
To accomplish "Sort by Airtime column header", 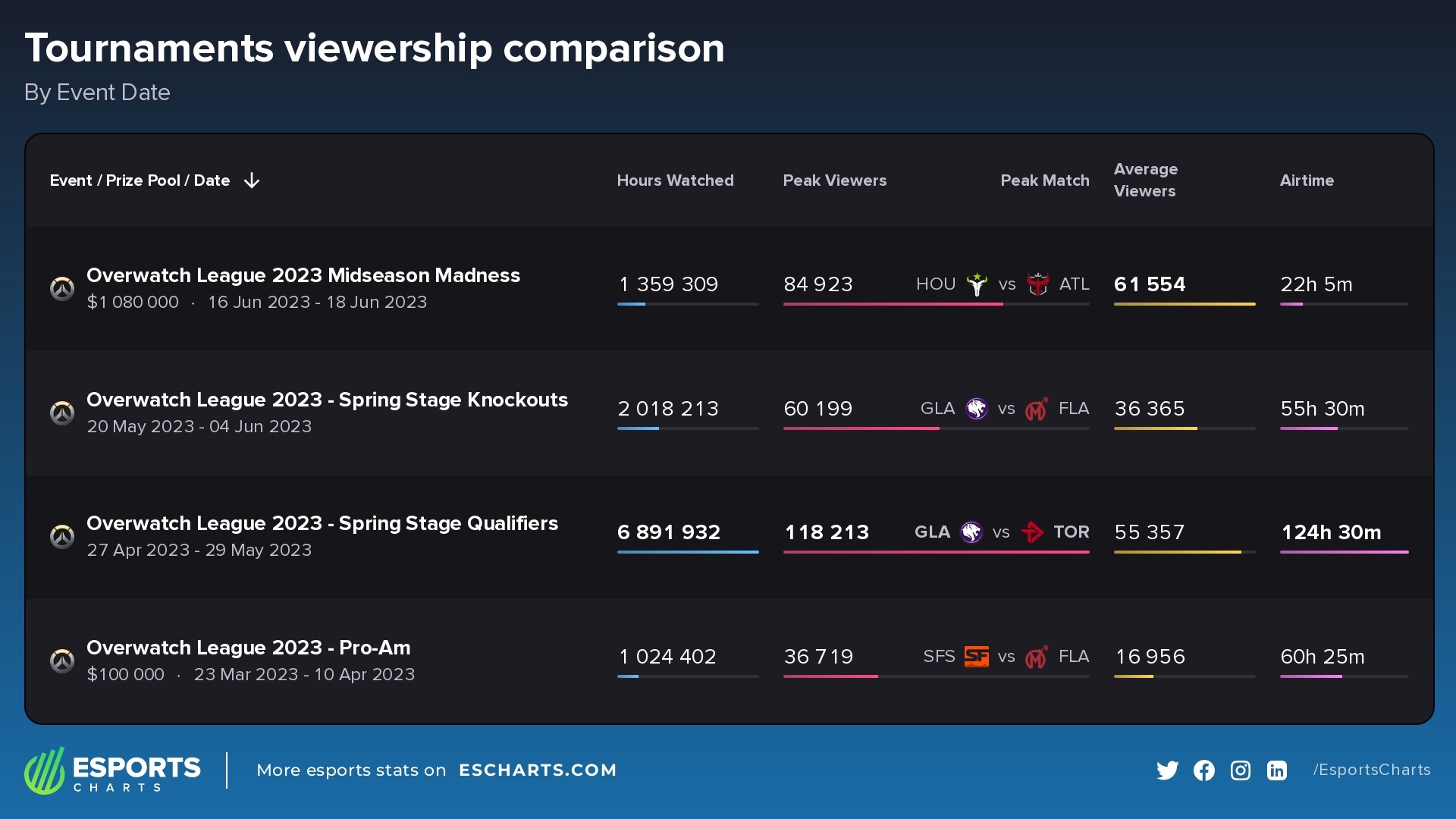I will click(1307, 180).
